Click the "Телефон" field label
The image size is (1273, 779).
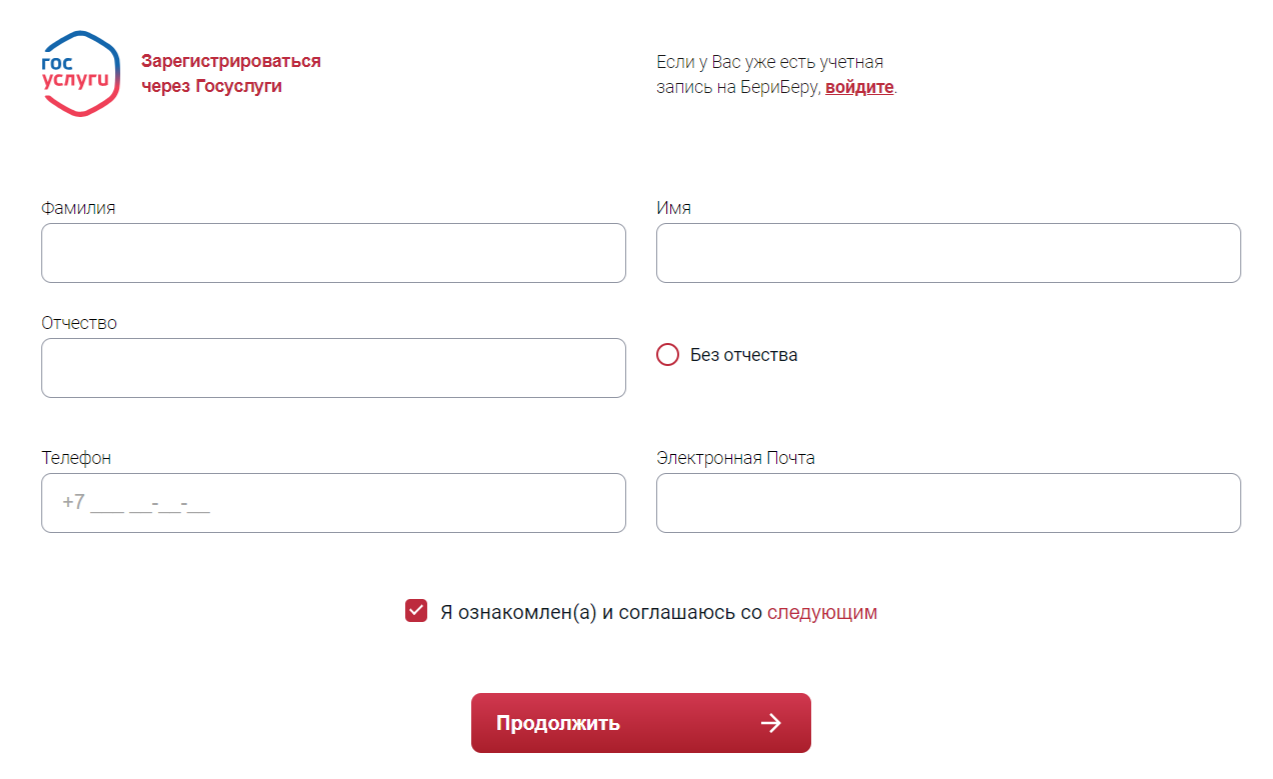tap(76, 458)
